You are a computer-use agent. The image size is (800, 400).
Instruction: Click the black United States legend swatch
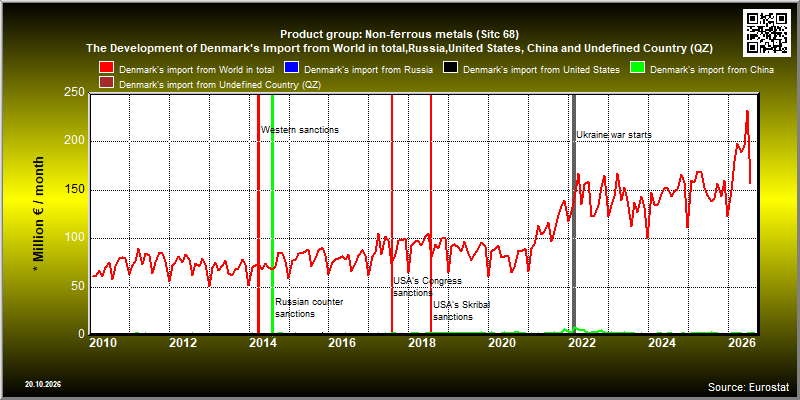click(451, 69)
